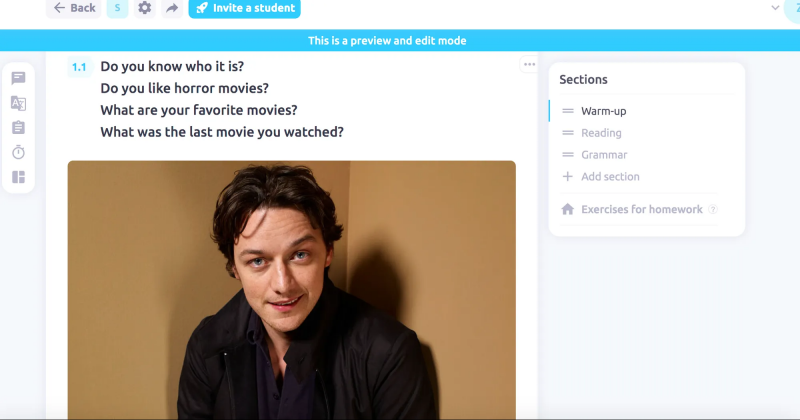Open the layout grid icon in sidebar
800x420 pixels.
[18, 177]
